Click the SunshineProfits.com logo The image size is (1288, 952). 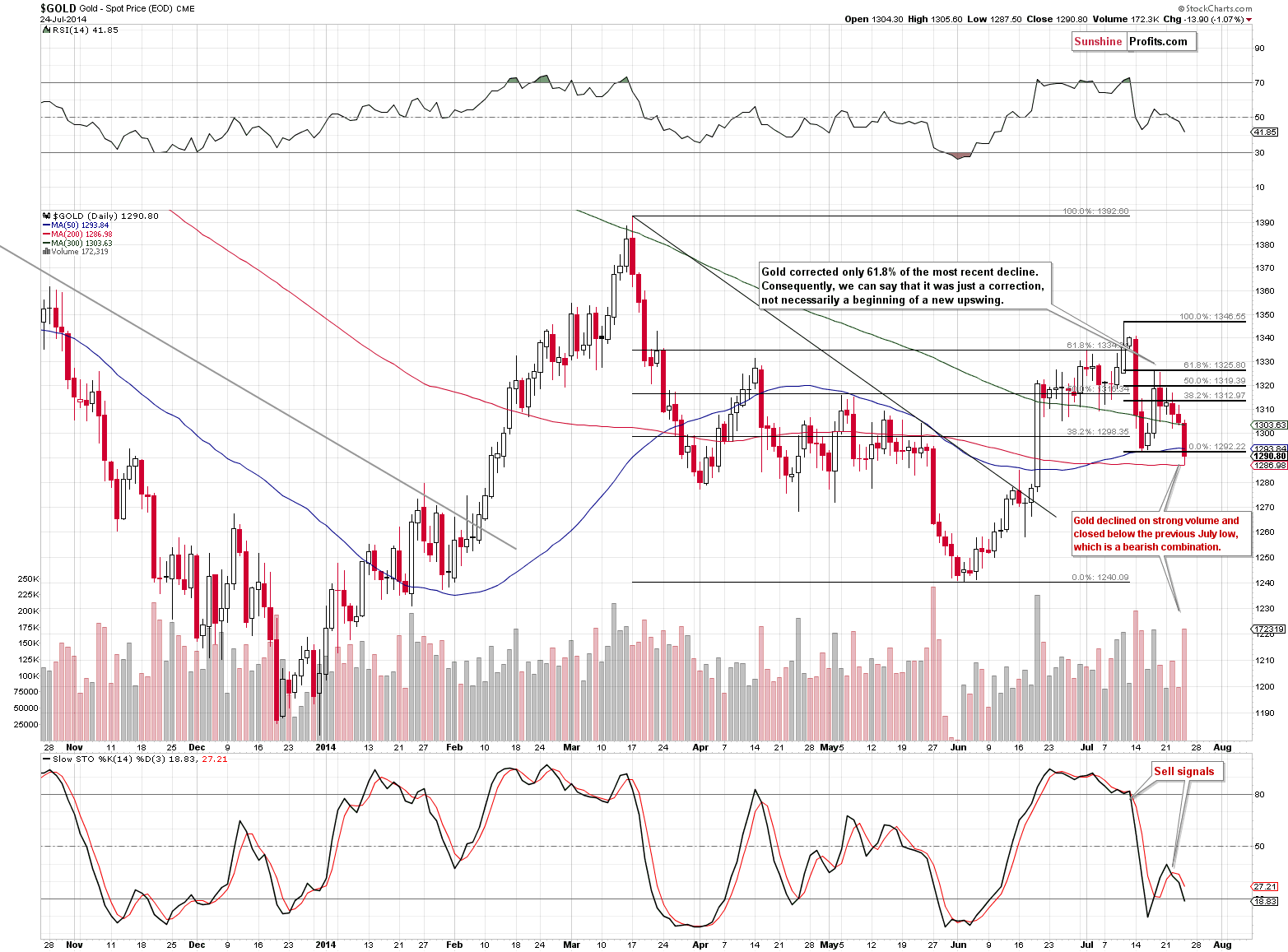pos(1133,42)
